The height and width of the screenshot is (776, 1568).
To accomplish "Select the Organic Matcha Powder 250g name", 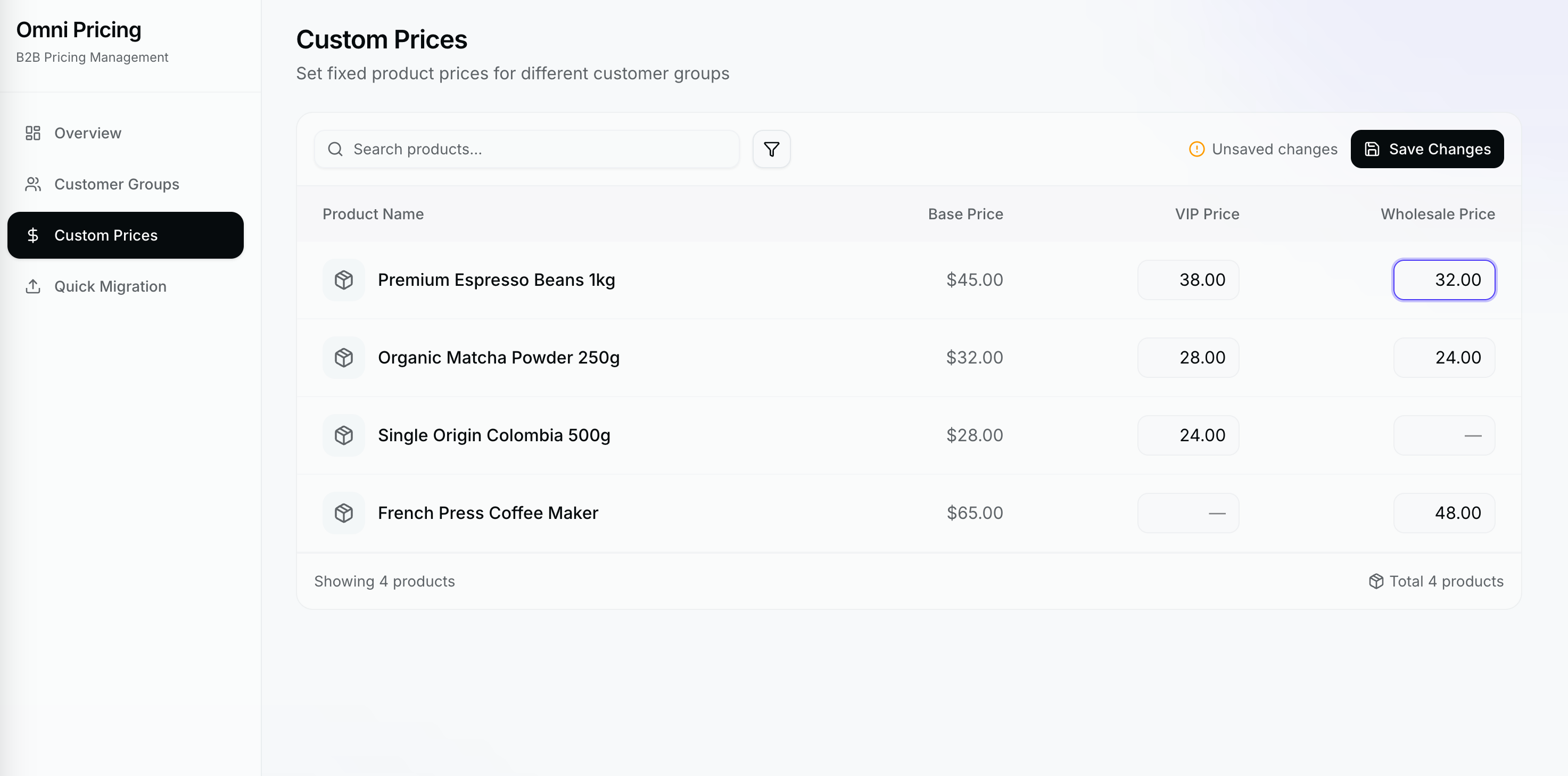I will [x=499, y=358].
